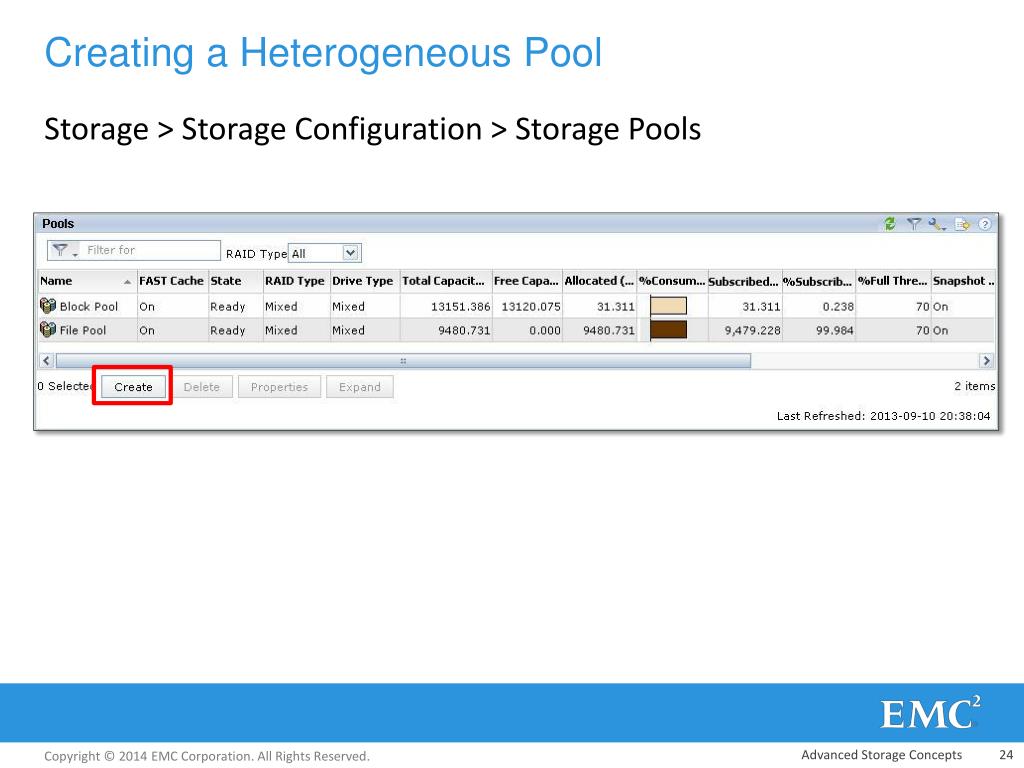Open the help question mark icon
Screen dimensions: 1024x768
(985, 224)
